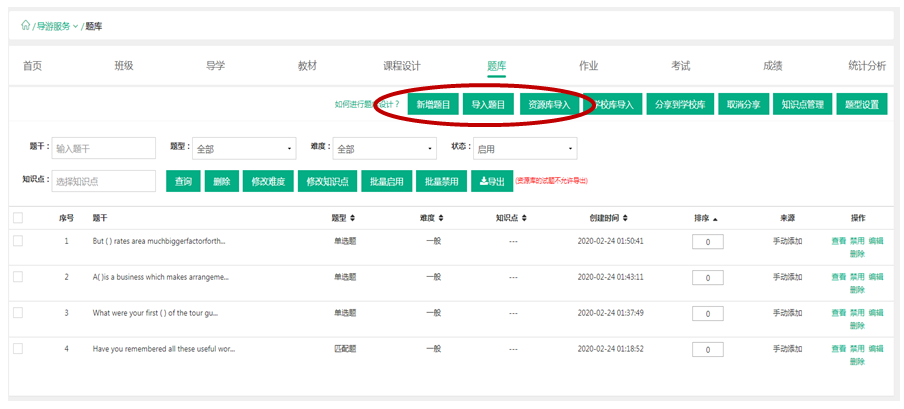Click the 排序 column sort arrow
This screenshot has height=409, width=904.
[715, 218]
